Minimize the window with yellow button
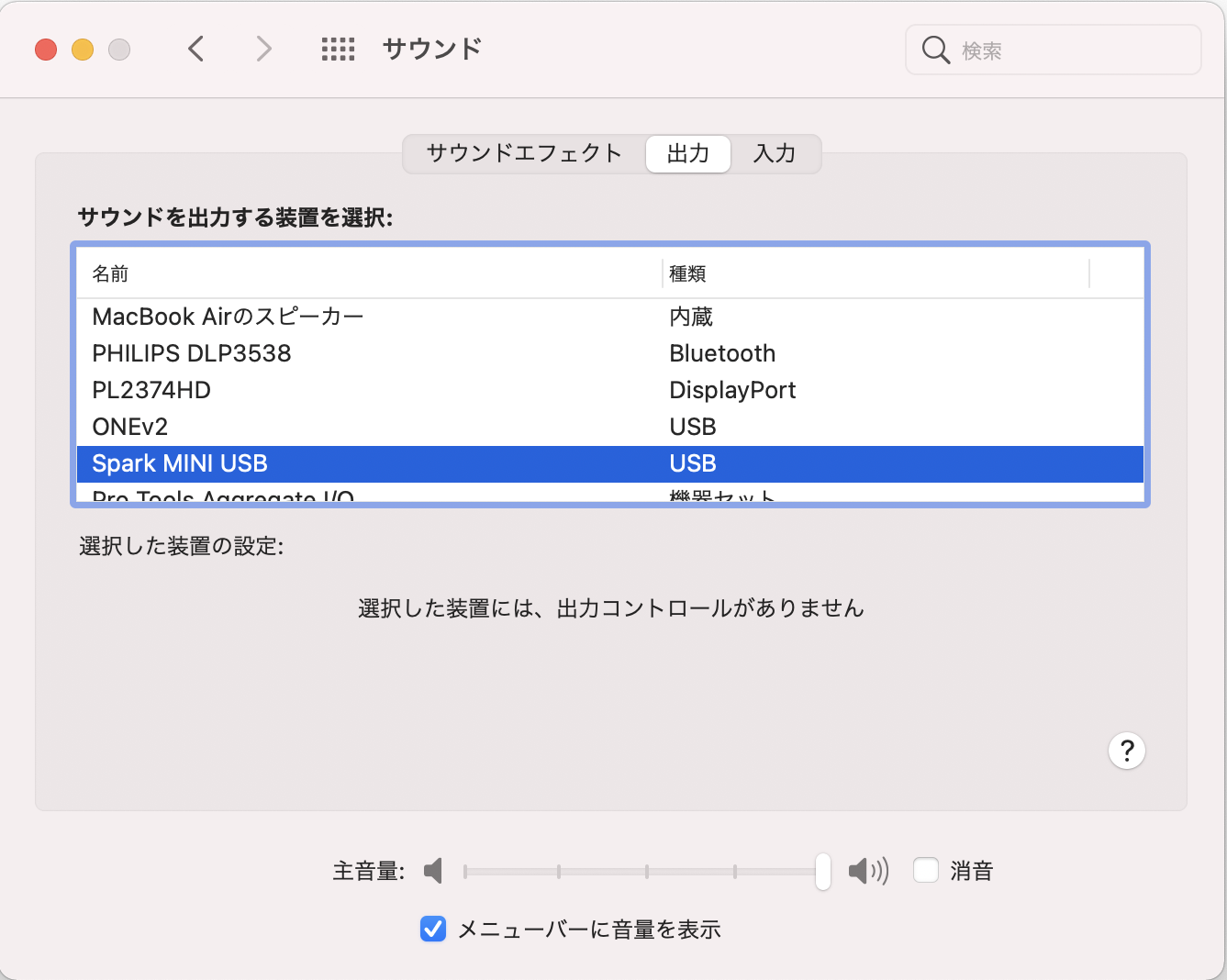This screenshot has width=1227, height=980. [x=83, y=50]
